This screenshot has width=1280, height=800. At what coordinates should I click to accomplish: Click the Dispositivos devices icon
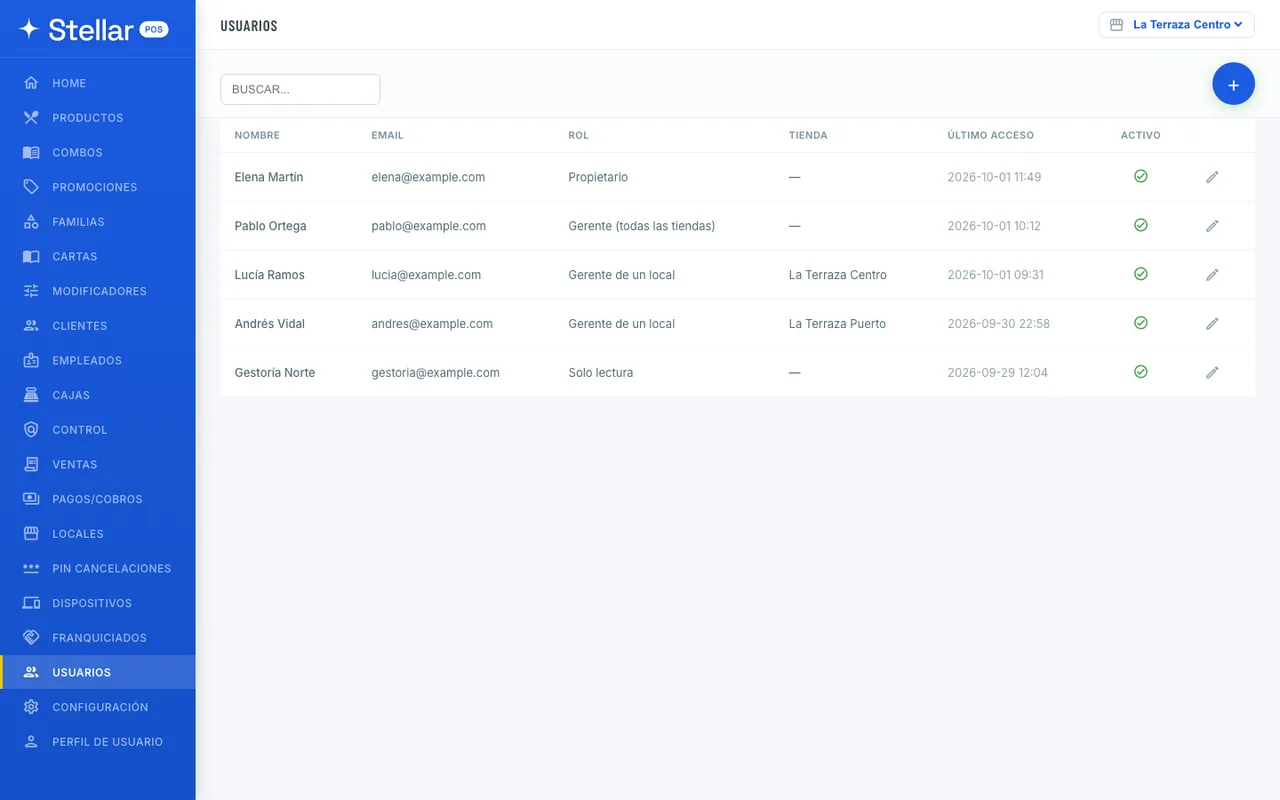(31, 603)
